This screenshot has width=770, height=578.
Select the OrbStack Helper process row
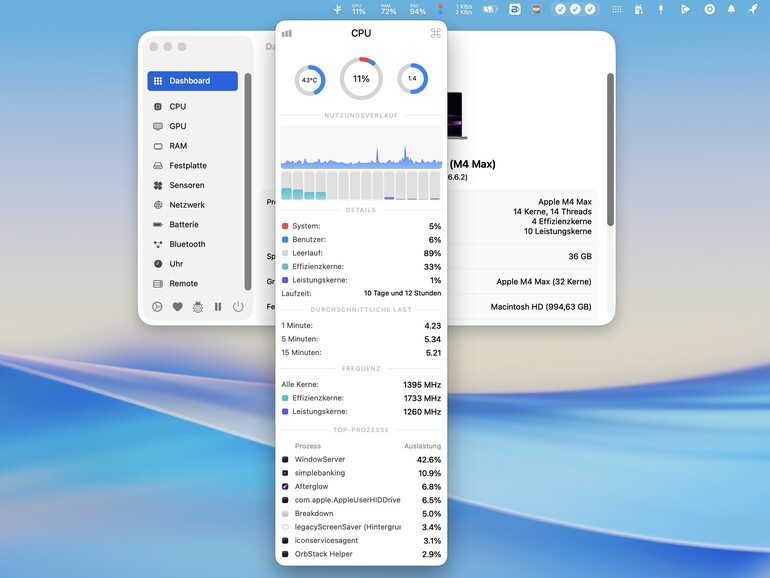click(361, 554)
